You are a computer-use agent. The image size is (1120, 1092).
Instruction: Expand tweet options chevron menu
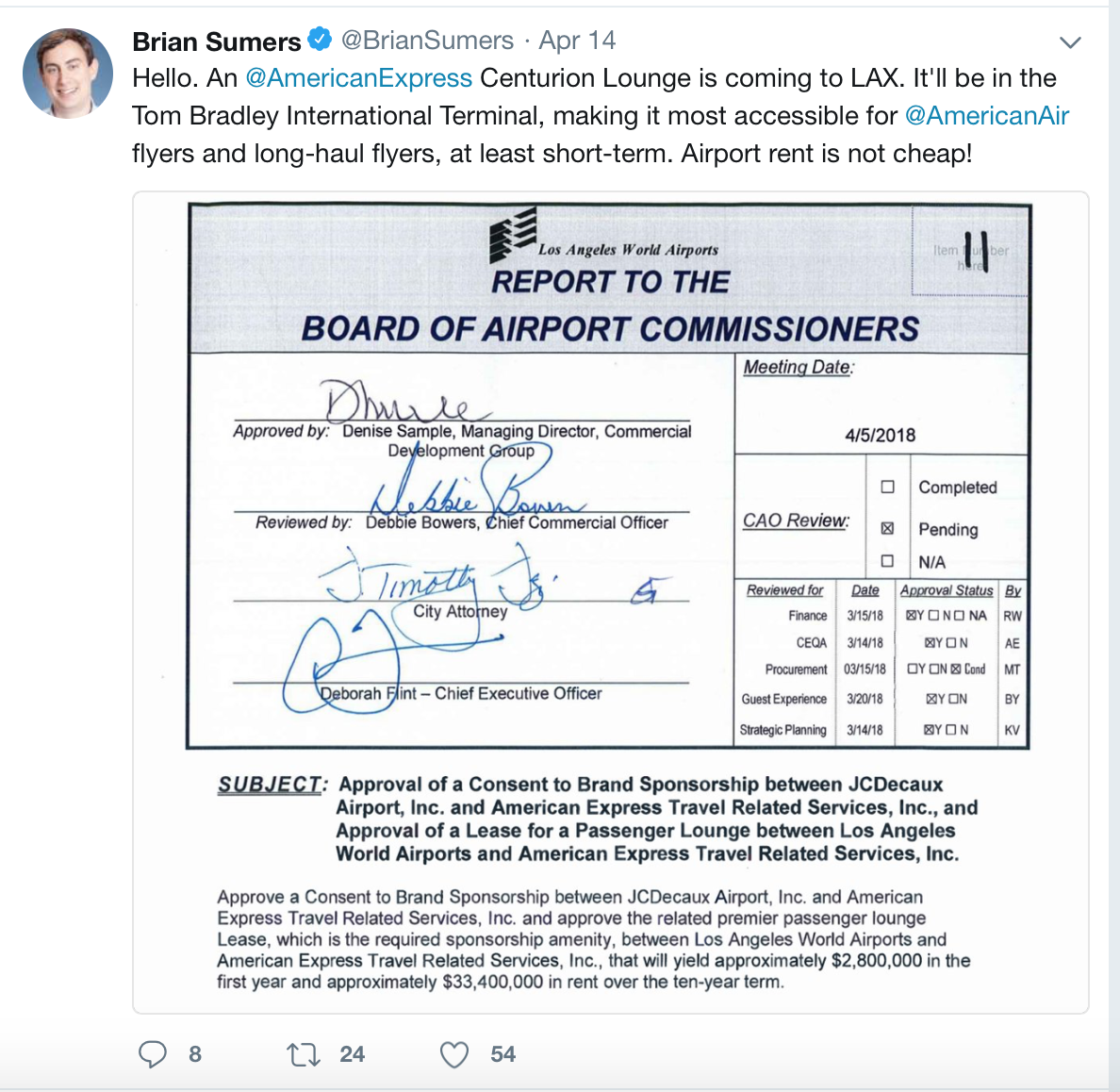(1069, 42)
